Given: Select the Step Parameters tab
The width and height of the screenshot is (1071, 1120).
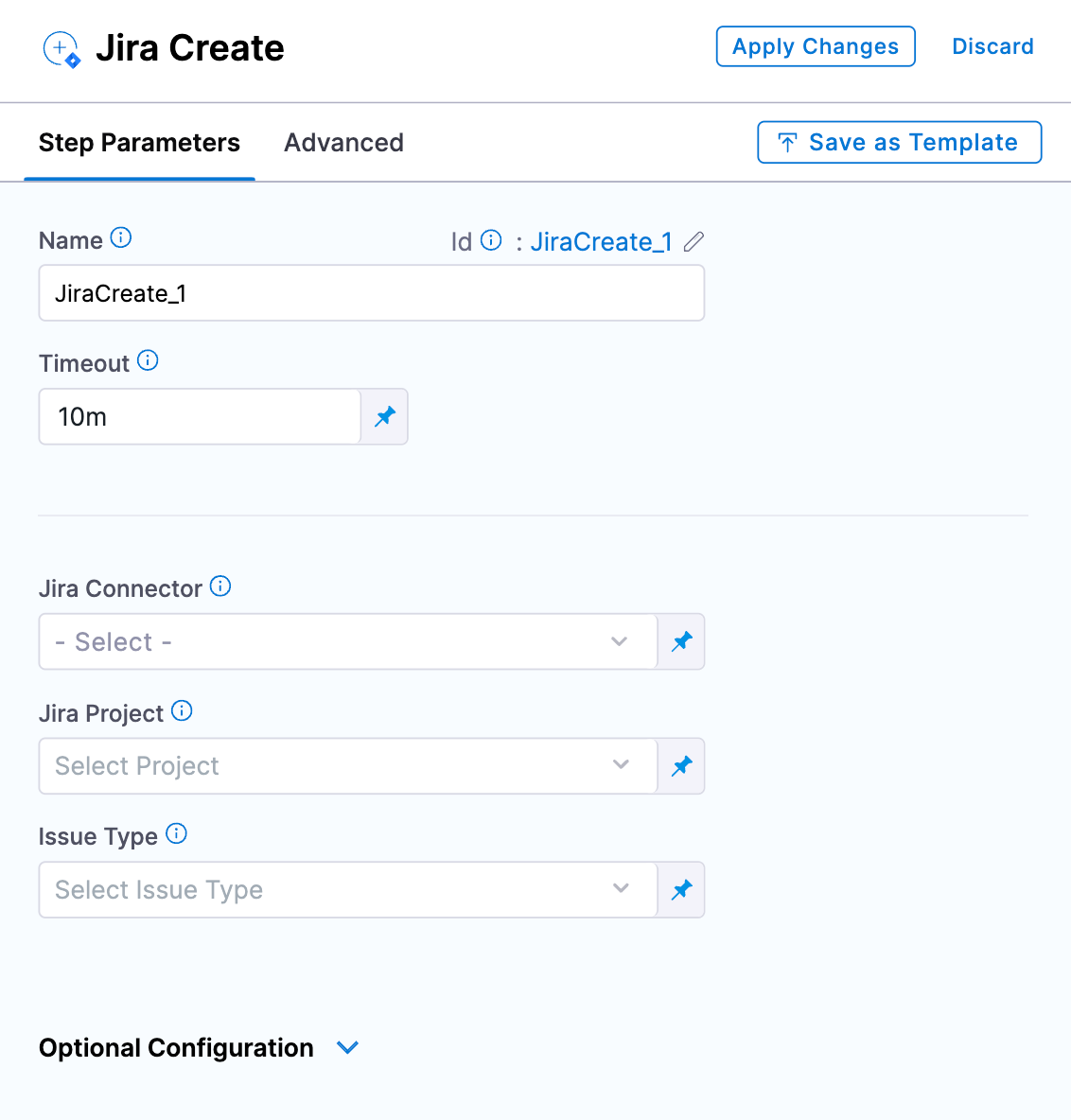Looking at the screenshot, I should [139, 143].
